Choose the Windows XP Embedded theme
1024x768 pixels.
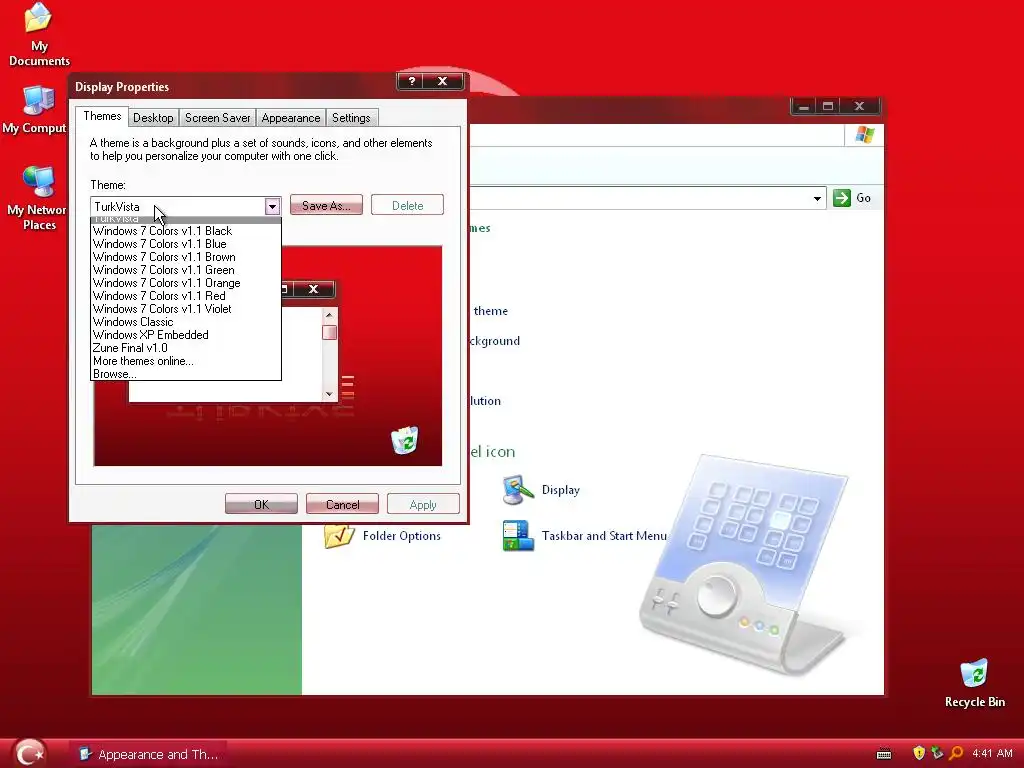coord(185,335)
